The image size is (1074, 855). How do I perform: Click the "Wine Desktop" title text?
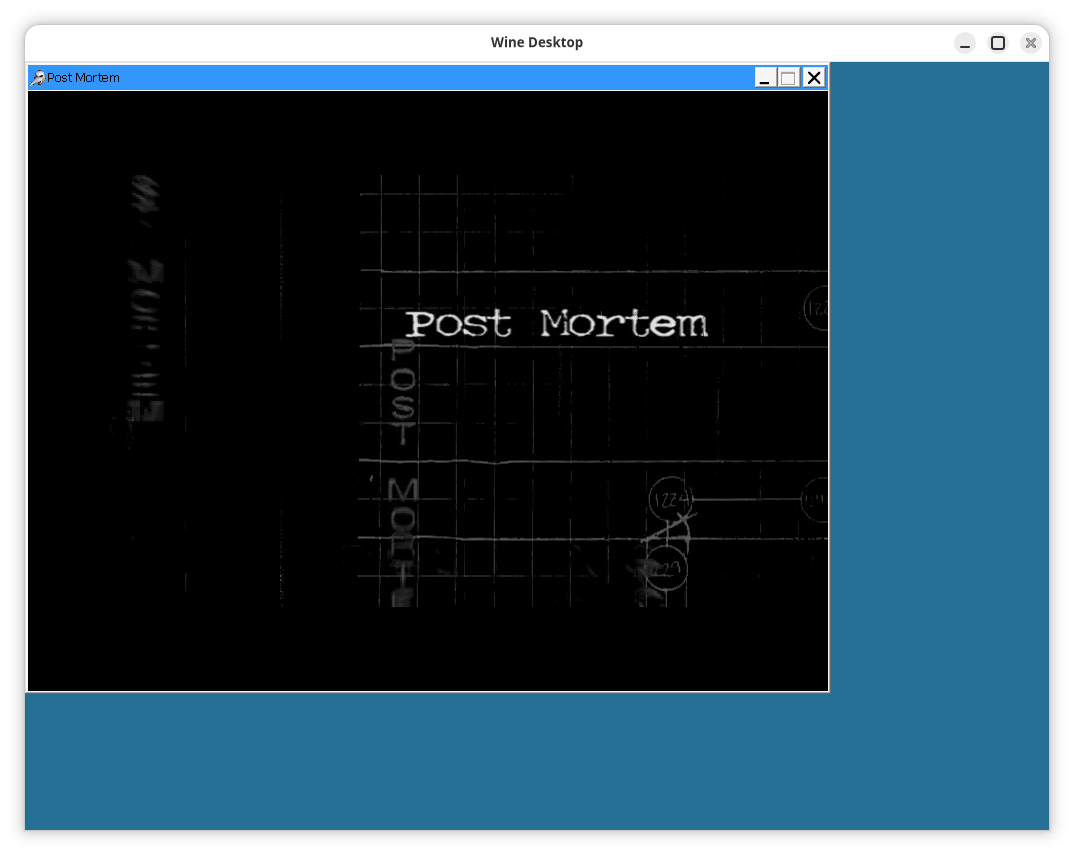pyautogui.click(x=536, y=43)
